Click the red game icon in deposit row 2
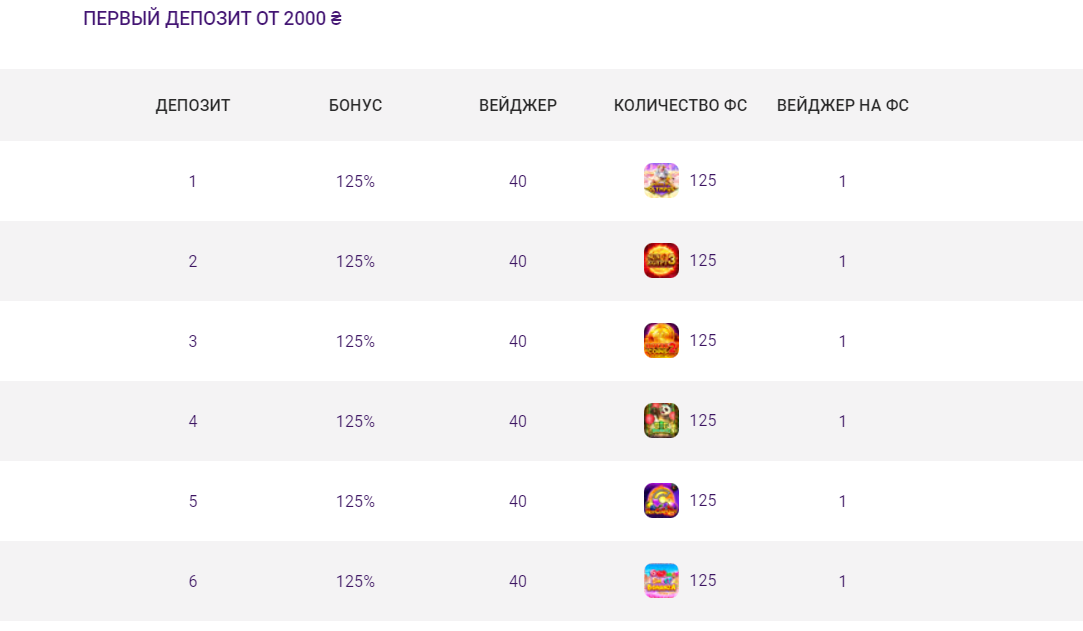Viewport: 1083px width, 631px height. 661,261
